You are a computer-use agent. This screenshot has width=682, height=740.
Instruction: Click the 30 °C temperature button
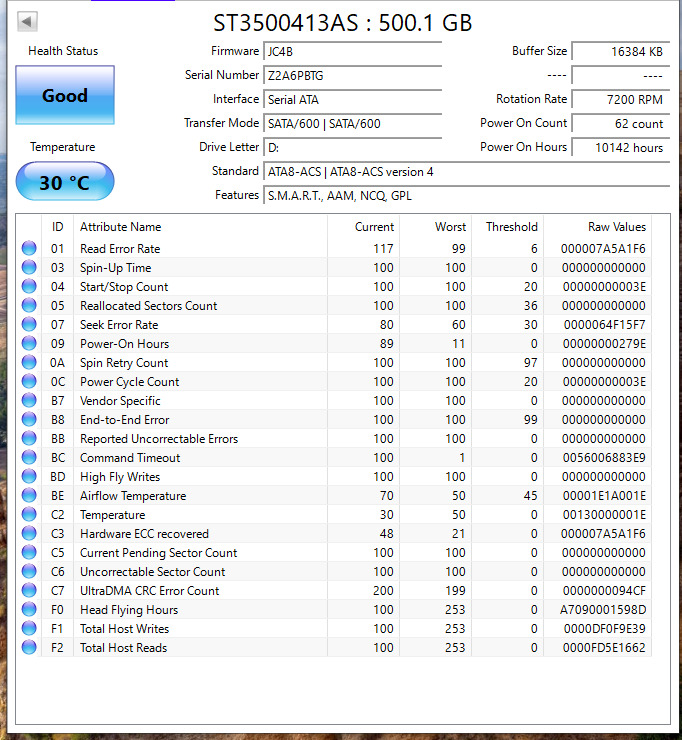(x=65, y=182)
